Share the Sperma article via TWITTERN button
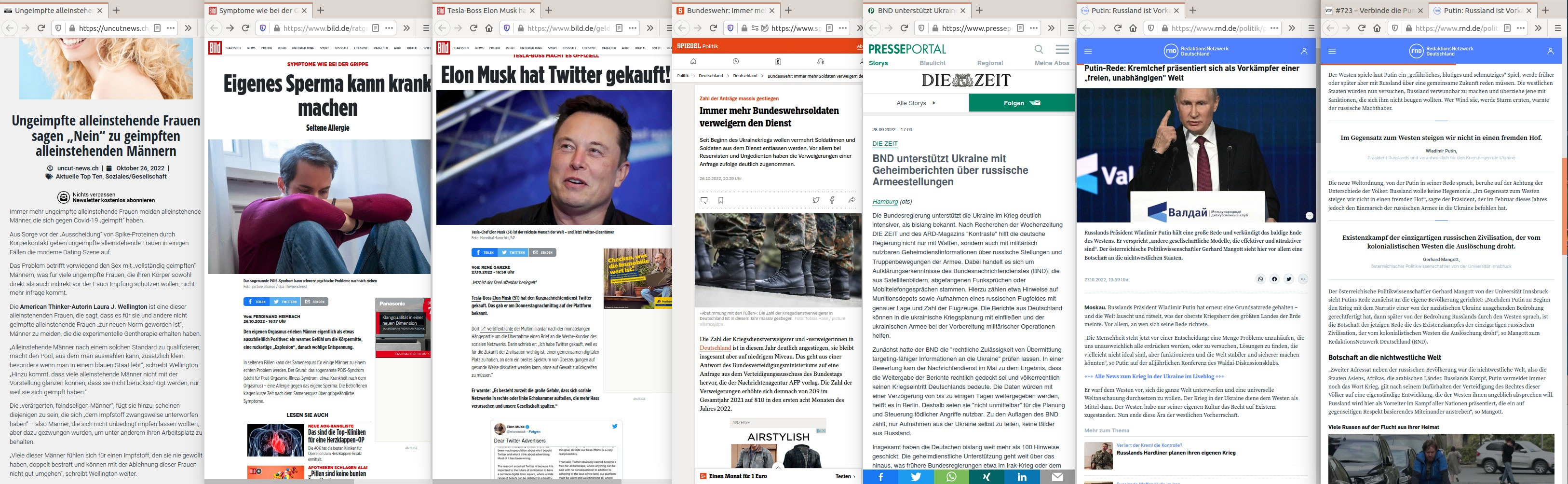The width and height of the screenshot is (1568, 484). [285, 302]
